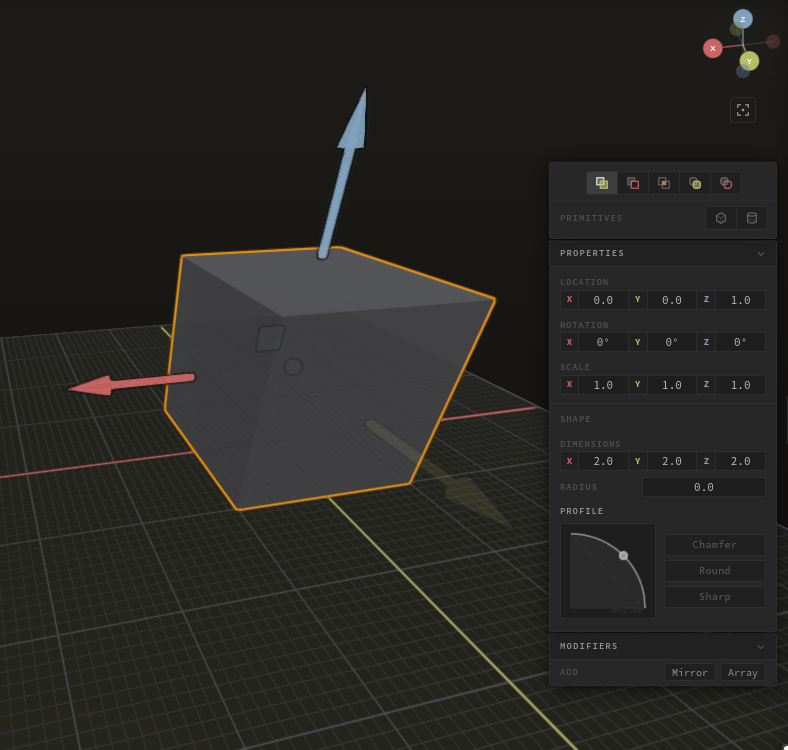Click the Chamfer profile button

(715, 544)
